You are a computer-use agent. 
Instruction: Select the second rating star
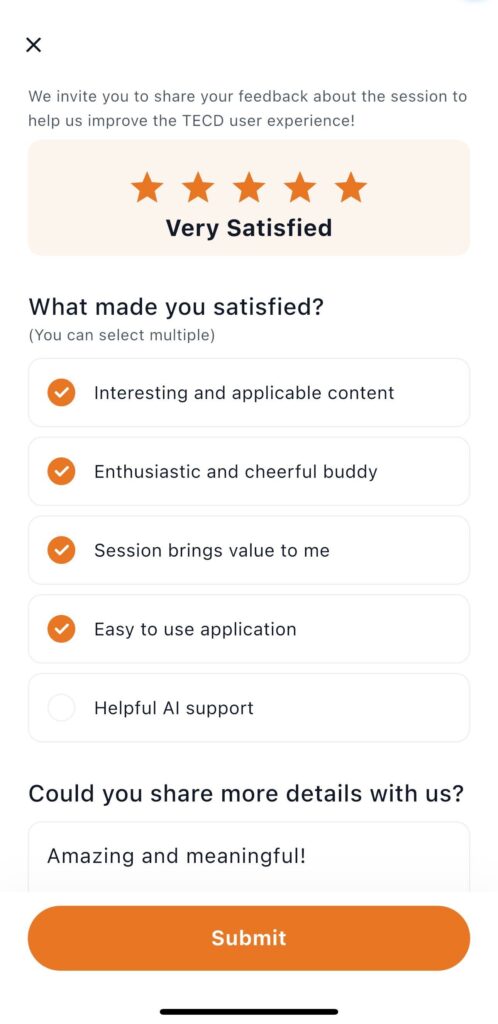pos(198,187)
